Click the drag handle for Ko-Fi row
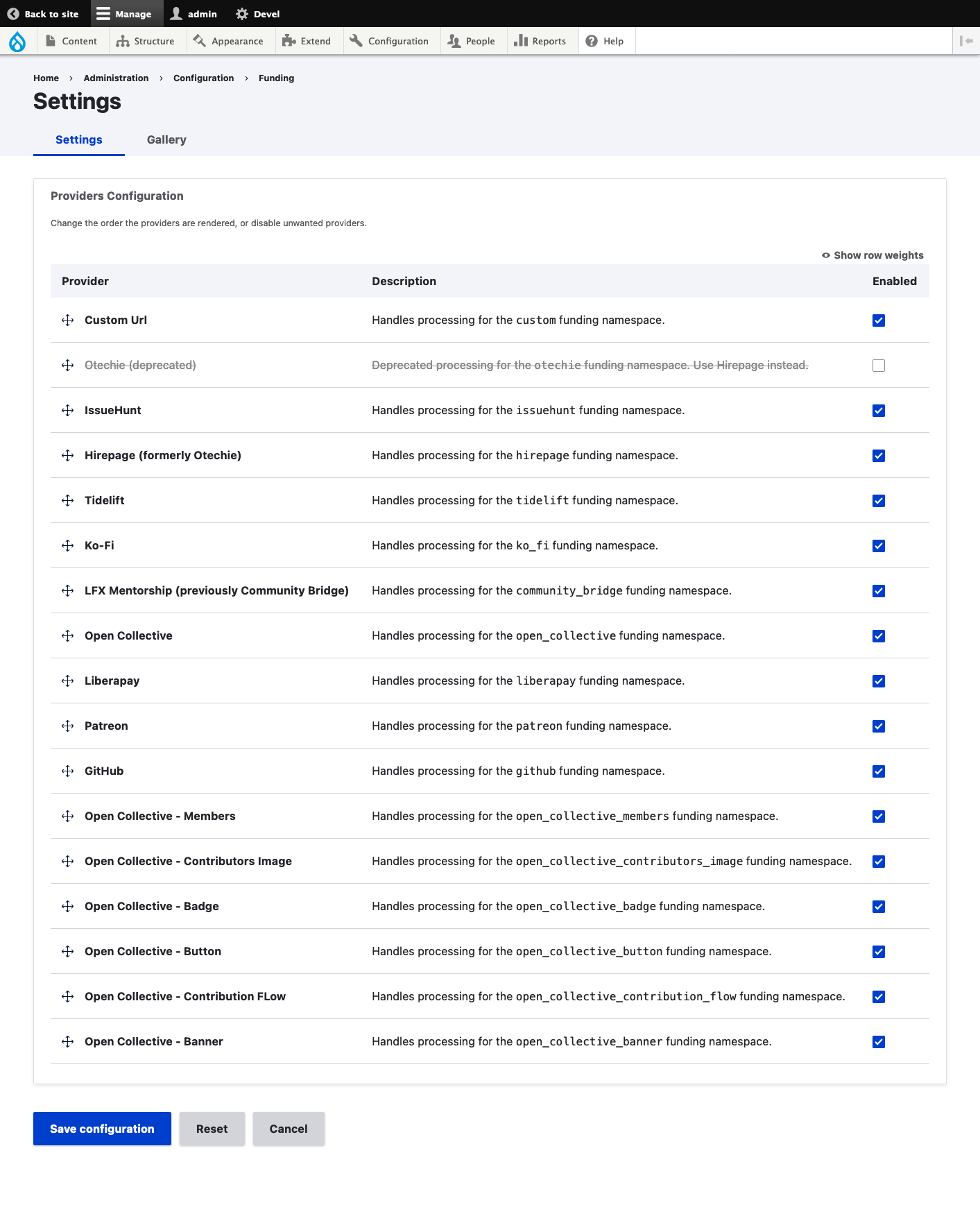The width and height of the screenshot is (980, 1223). pos(67,545)
